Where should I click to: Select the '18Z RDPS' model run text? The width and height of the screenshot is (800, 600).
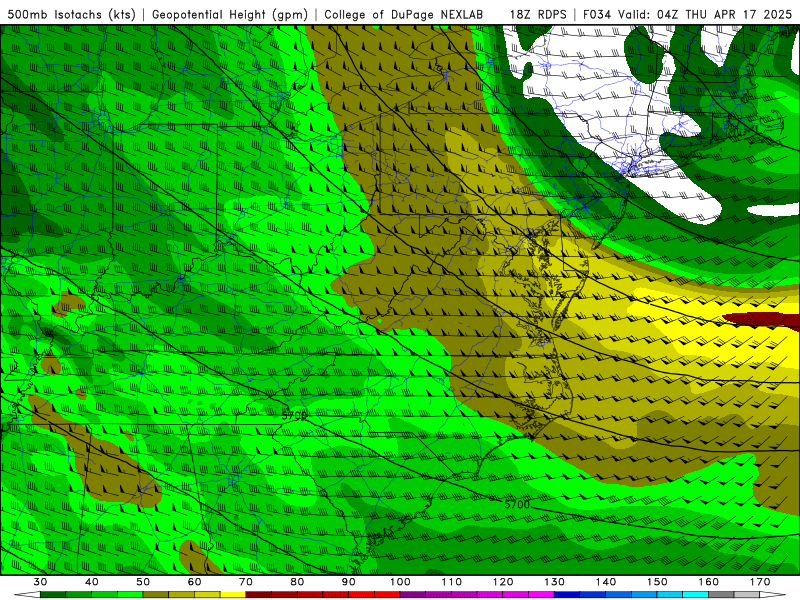(x=538, y=14)
